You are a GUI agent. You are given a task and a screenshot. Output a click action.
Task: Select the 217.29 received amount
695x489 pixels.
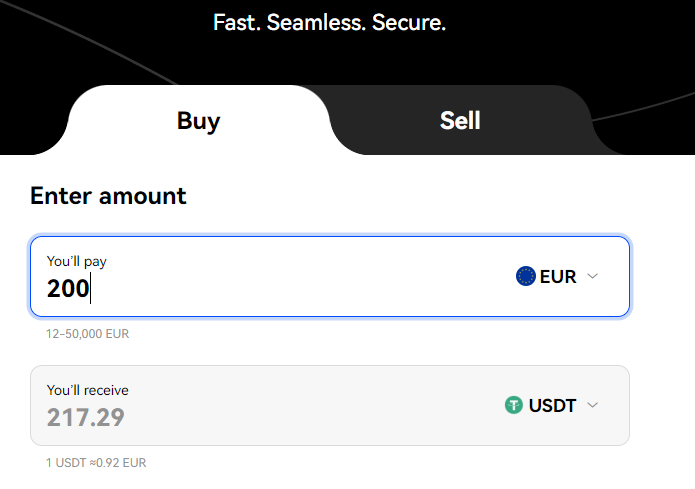86,418
